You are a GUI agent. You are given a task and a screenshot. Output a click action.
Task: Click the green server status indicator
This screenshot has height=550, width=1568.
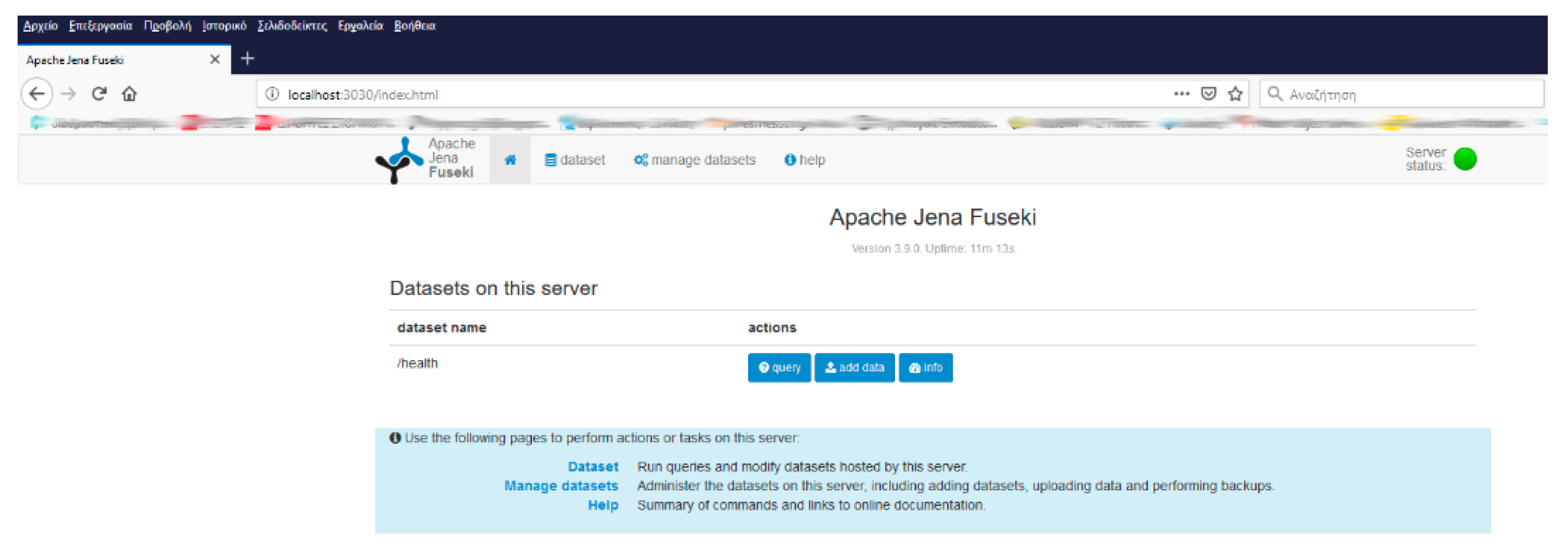point(1464,160)
